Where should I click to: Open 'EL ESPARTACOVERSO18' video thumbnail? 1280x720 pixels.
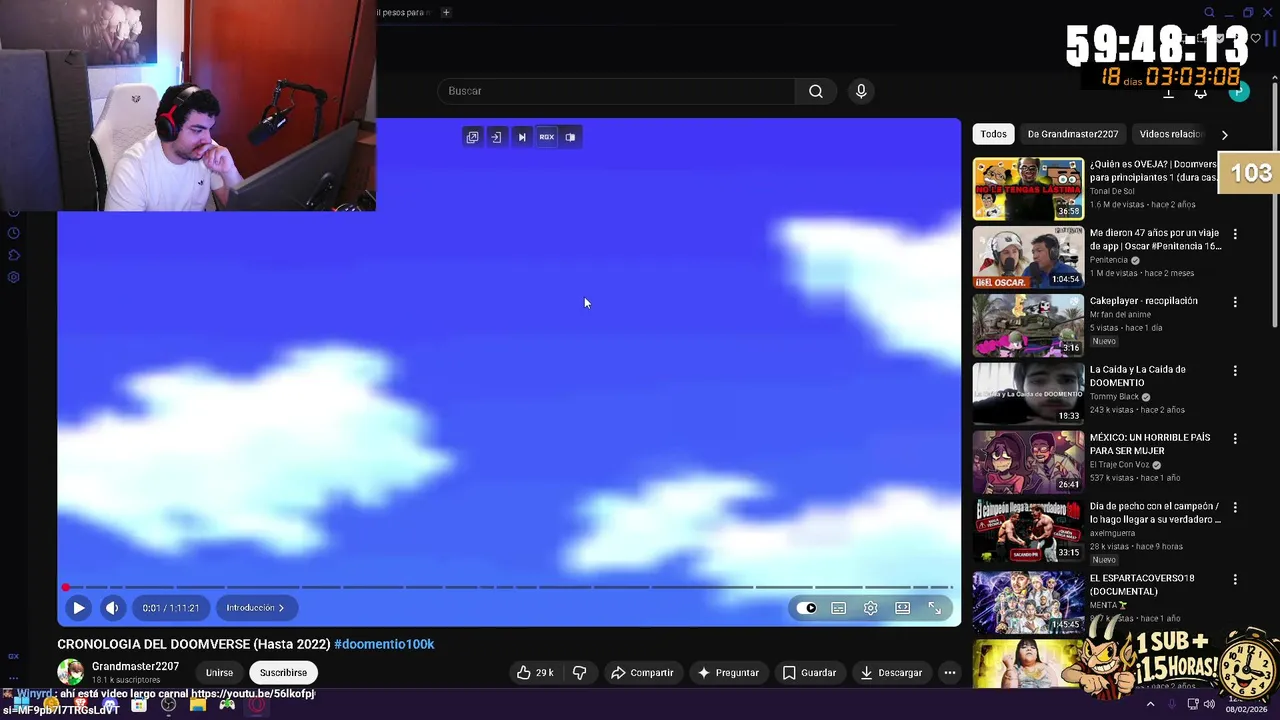point(1028,602)
